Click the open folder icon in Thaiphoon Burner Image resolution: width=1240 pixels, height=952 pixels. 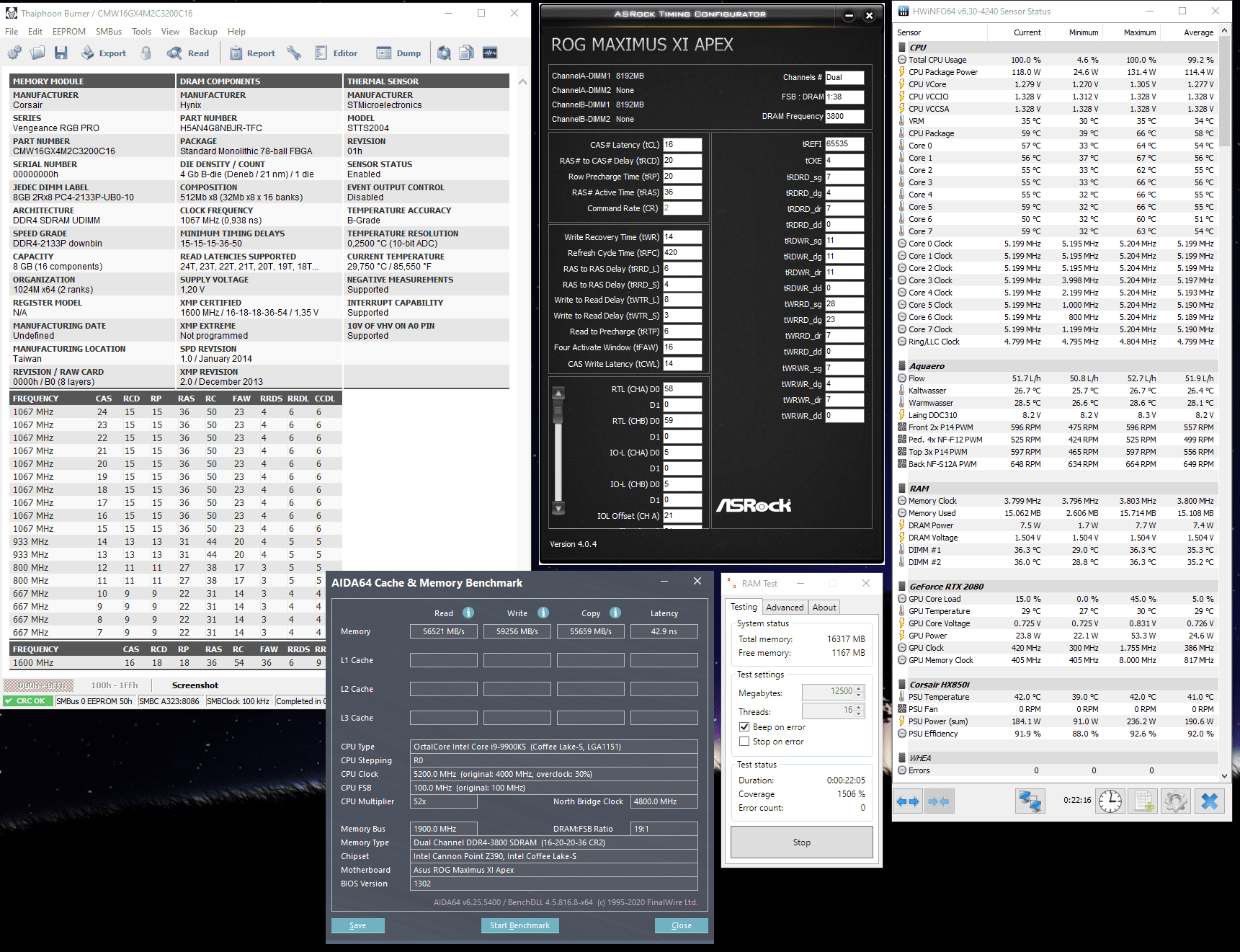click(x=37, y=53)
